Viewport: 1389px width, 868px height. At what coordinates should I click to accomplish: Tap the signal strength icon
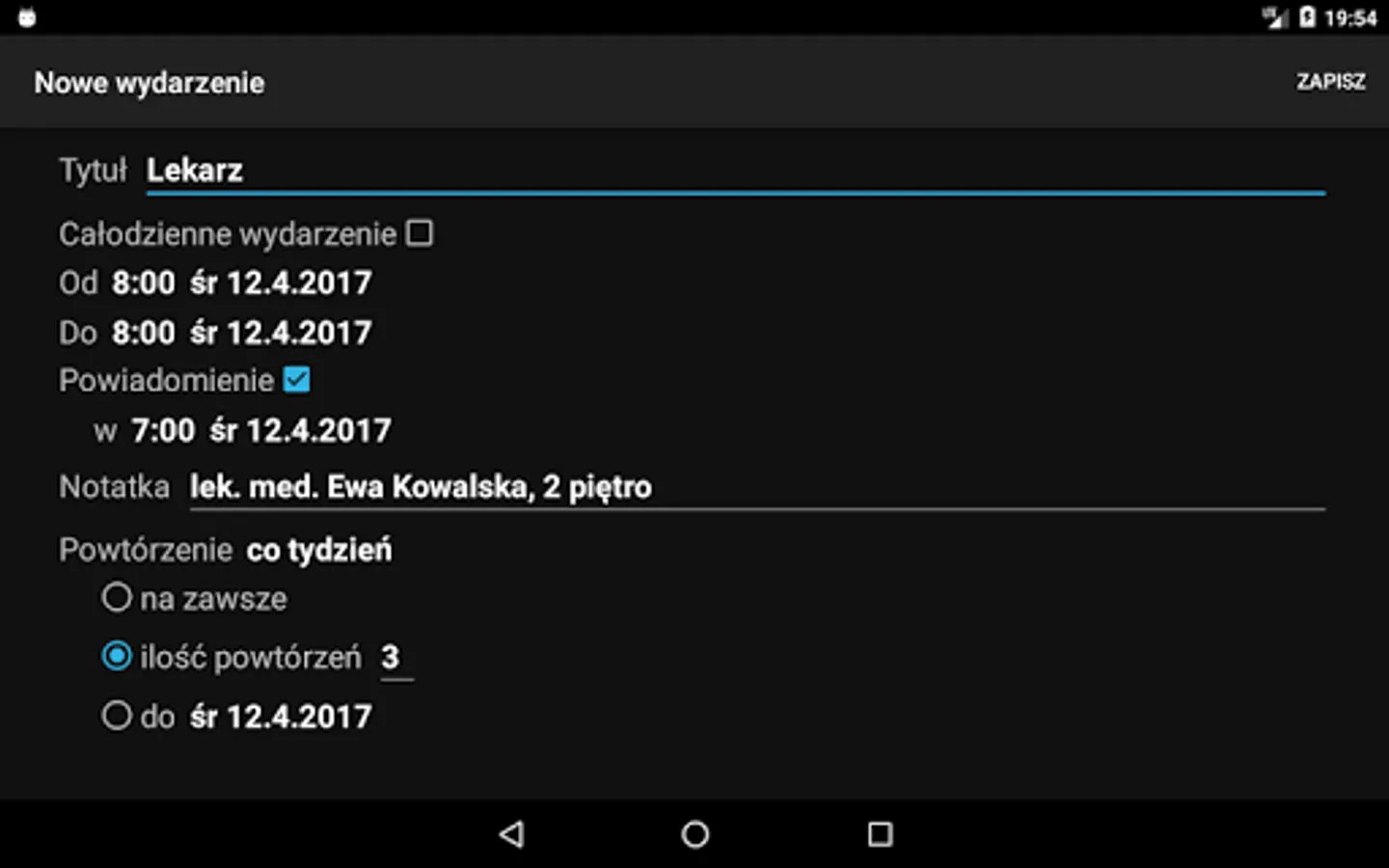click(x=1275, y=17)
